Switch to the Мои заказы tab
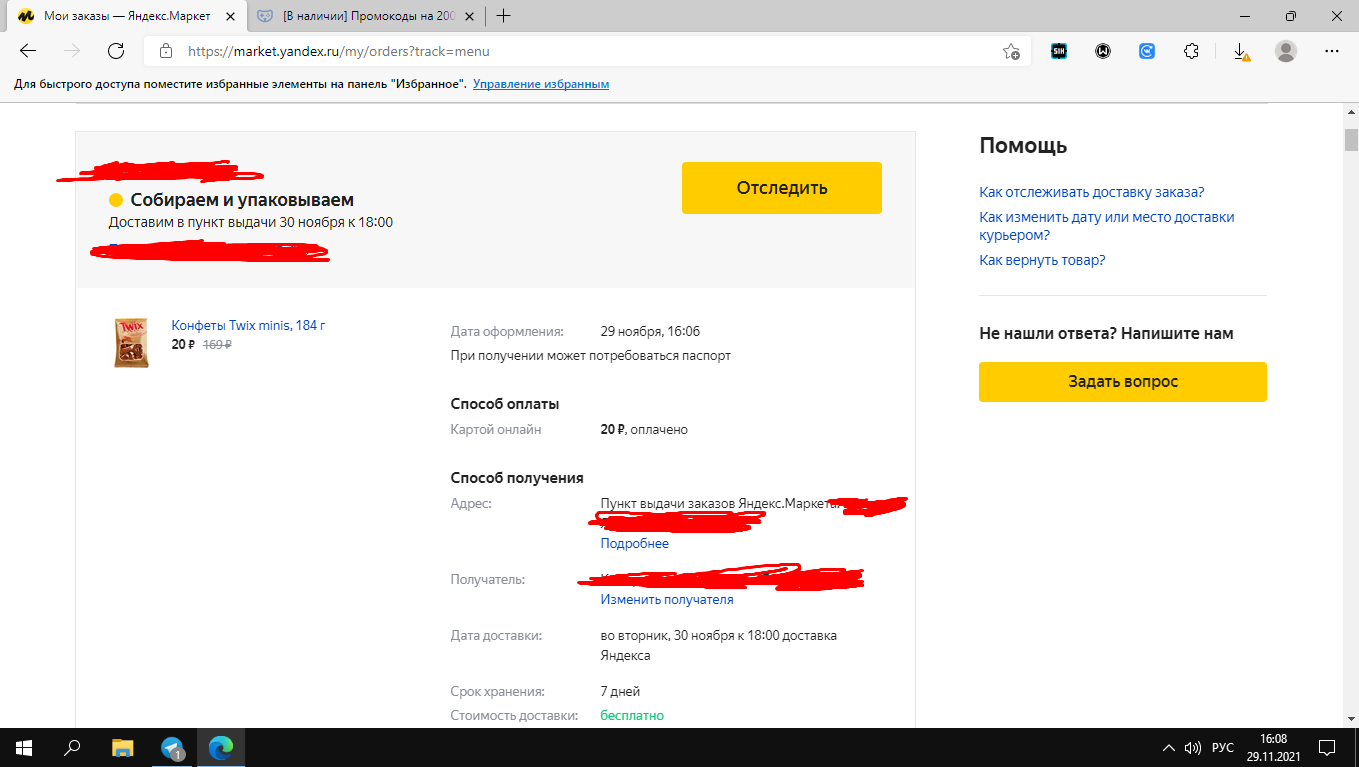This screenshot has width=1359, height=767. coord(125,16)
